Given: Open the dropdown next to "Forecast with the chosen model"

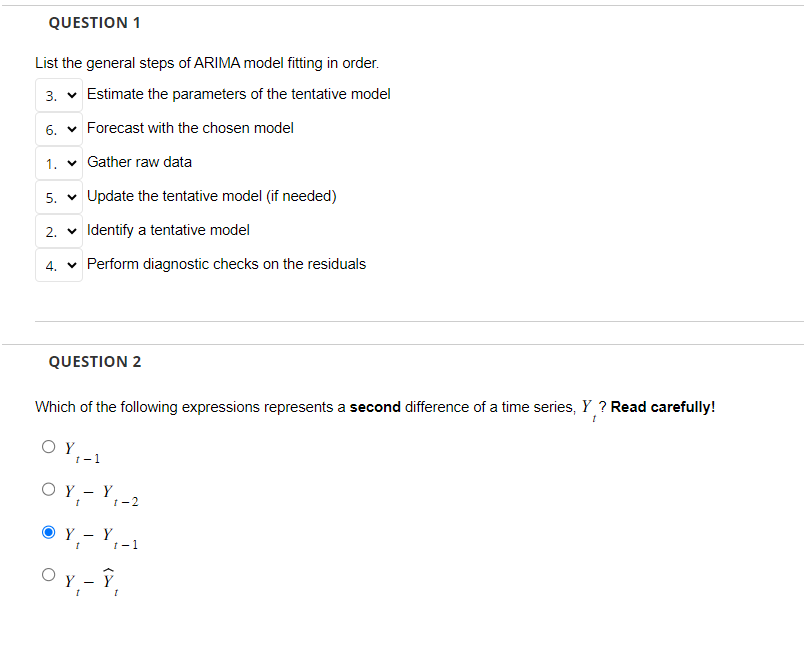Looking at the screenshot, I should click(x=59, y=128).
